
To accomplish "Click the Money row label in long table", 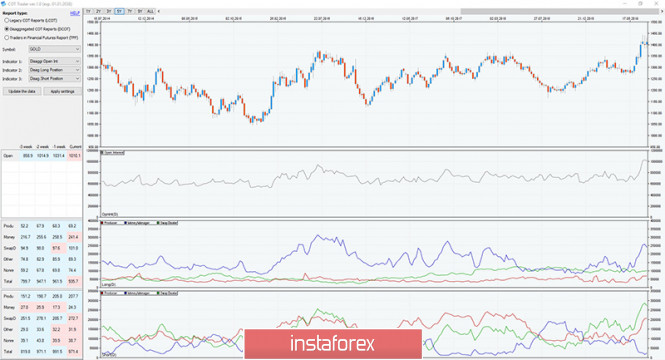I will coord(9,237).
